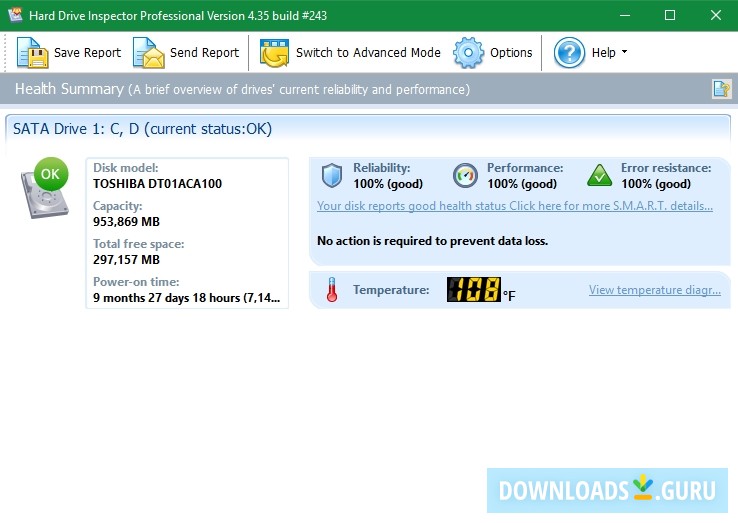Click the Save Report label
Screen dimensions: 738x523
coord(87,52)
